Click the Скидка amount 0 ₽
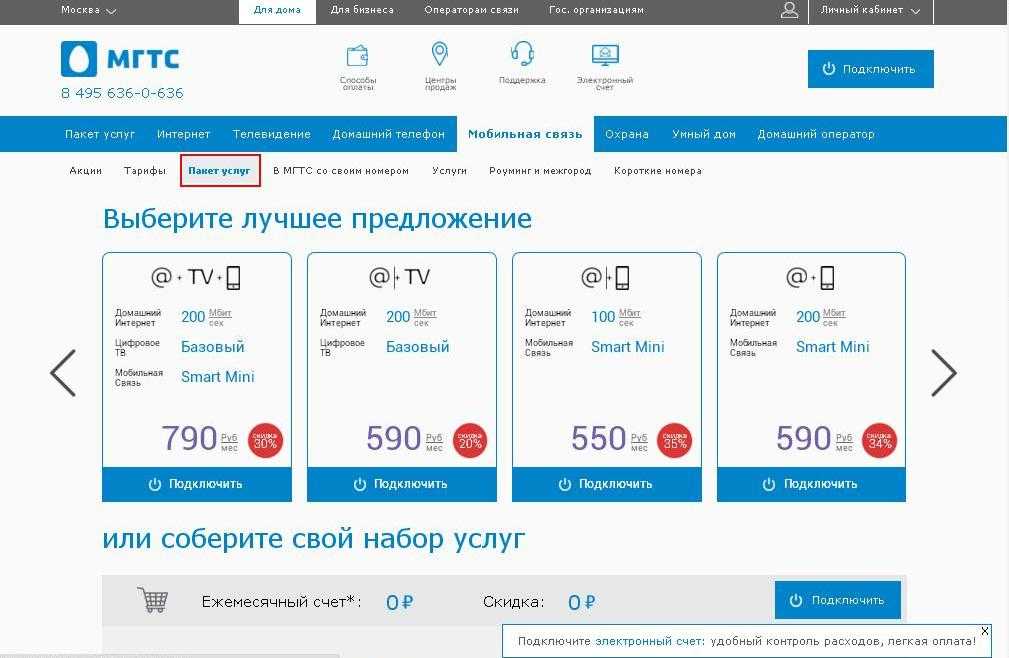The height and width of the screenshot is (658, 1009). click(582, 602)
